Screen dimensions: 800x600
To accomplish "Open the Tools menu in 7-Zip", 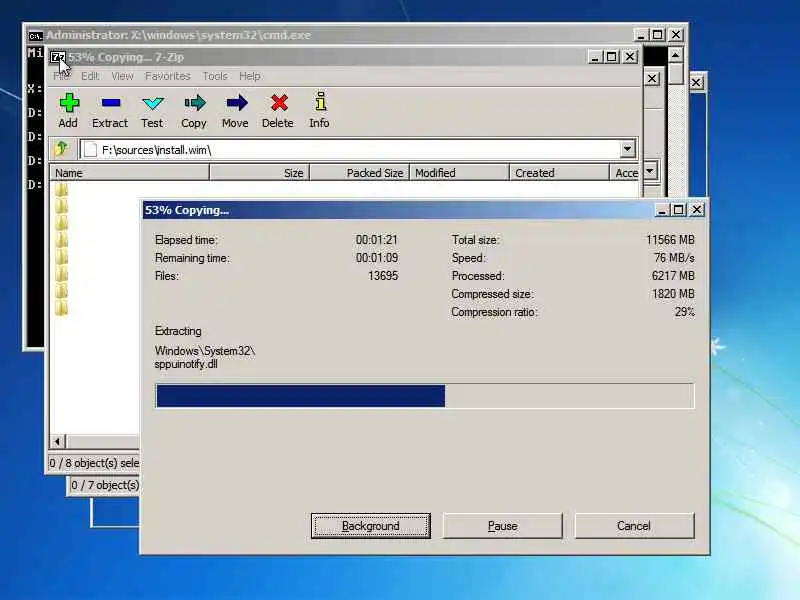I will (x=215, y=76).
